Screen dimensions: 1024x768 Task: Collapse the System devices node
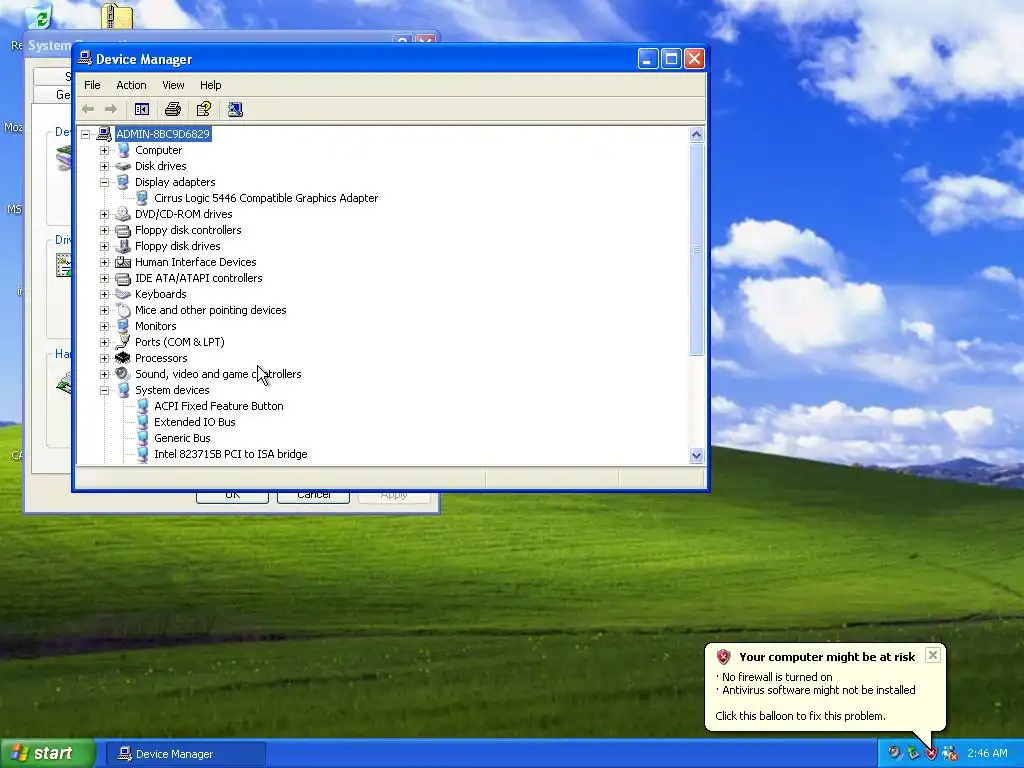[x=104, y=390]
